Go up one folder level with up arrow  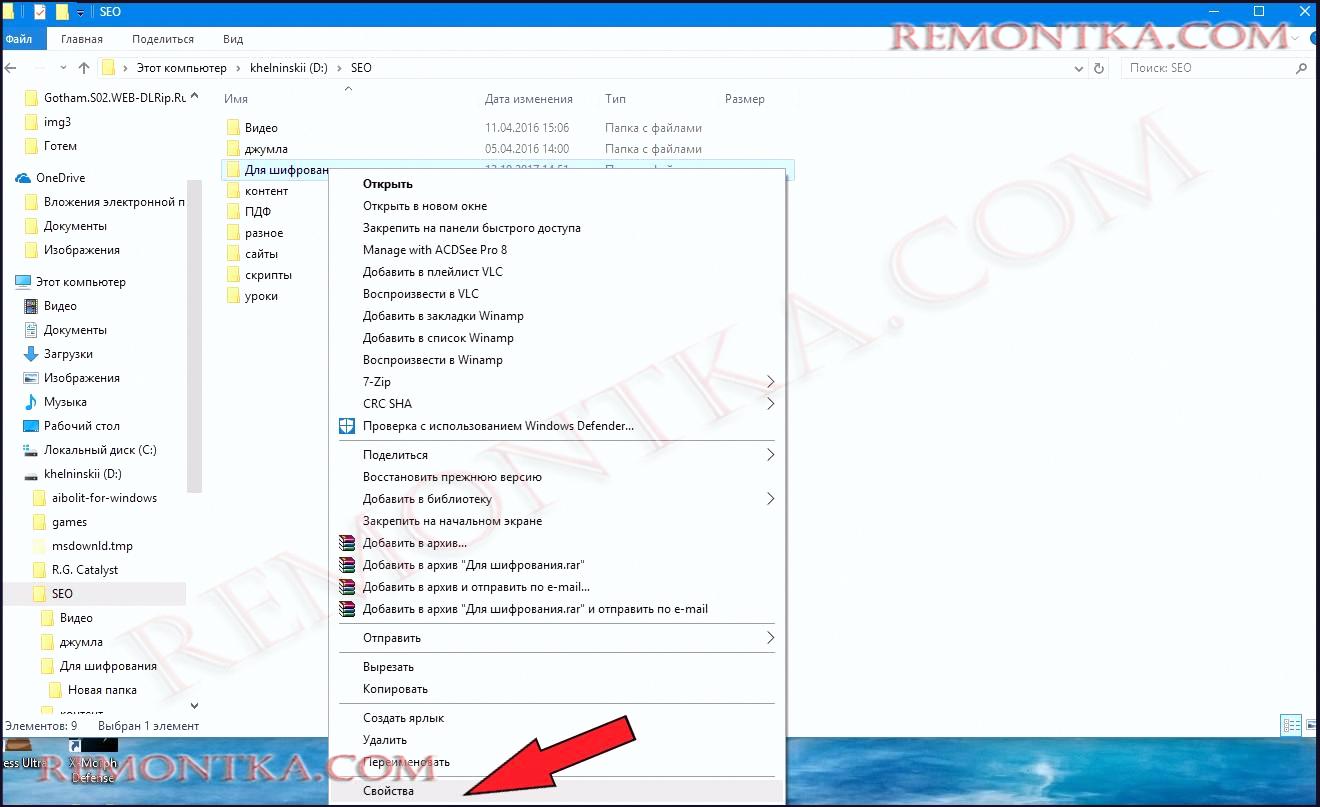coord(84,68)
